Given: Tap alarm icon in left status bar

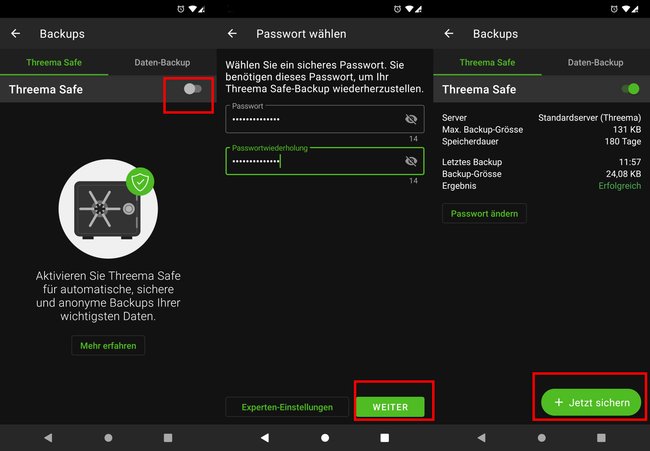Looking at the screenshot, I should (x=181, y=9).
